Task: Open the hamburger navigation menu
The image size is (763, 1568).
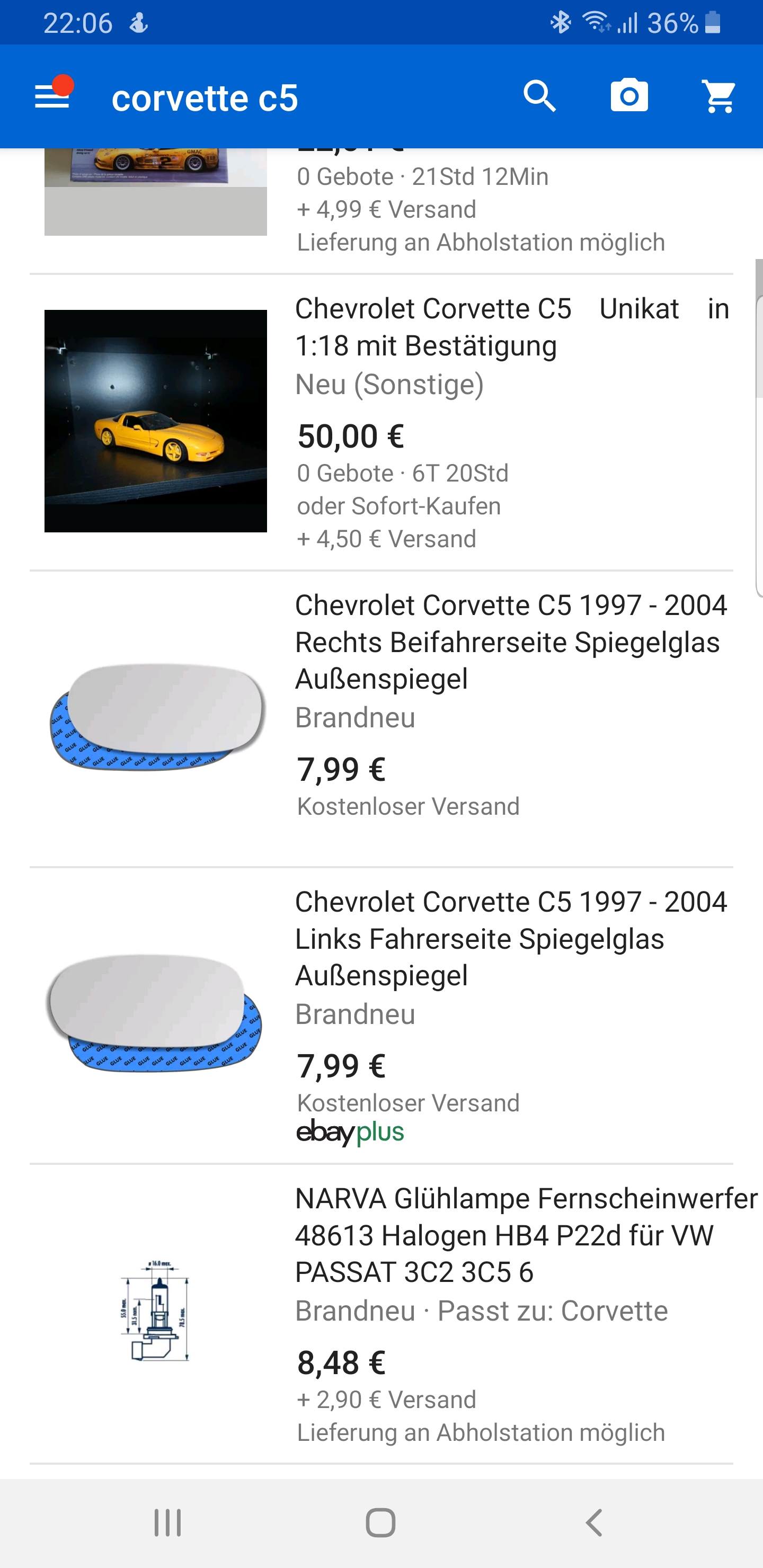Action: point(52,97)
